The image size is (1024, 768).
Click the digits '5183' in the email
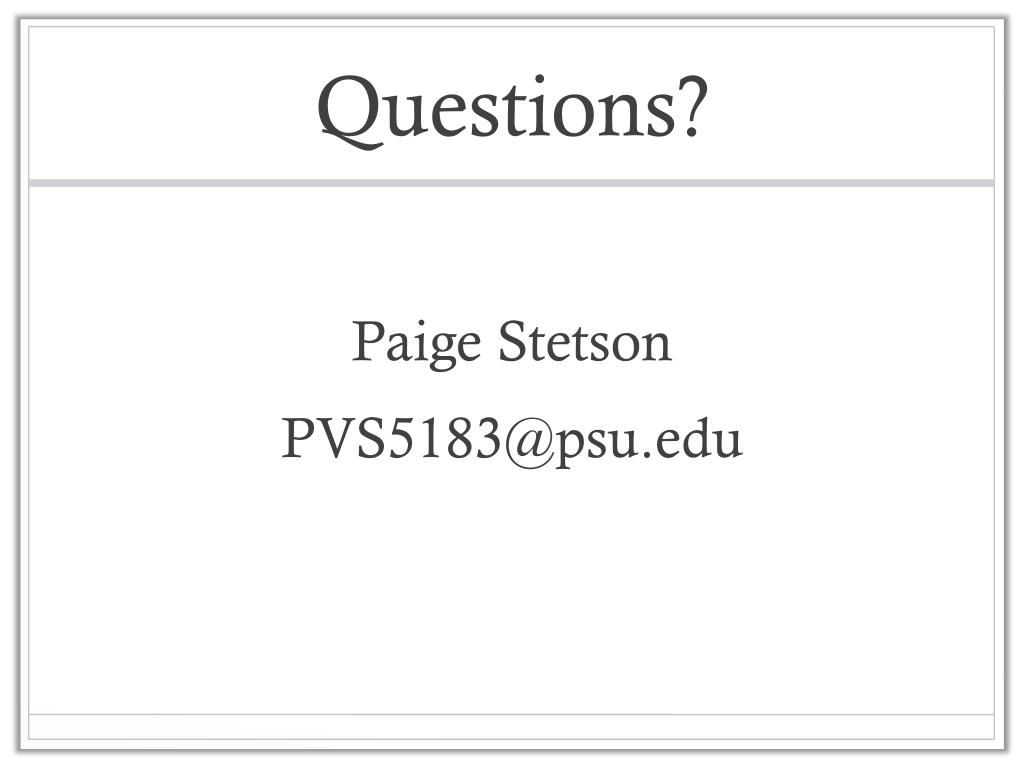point(444,438)
